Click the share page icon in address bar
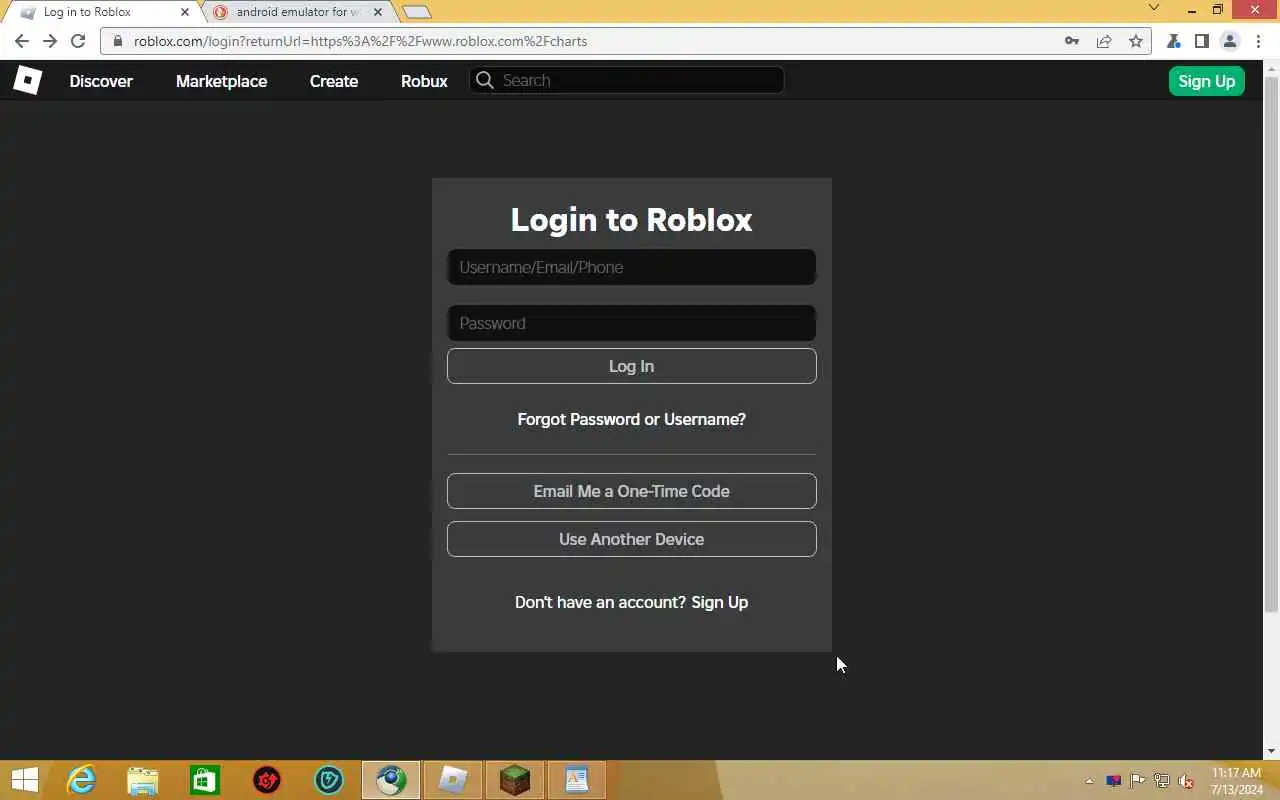This screenshot has height=800, width=1280. [x=1104, y=41]
